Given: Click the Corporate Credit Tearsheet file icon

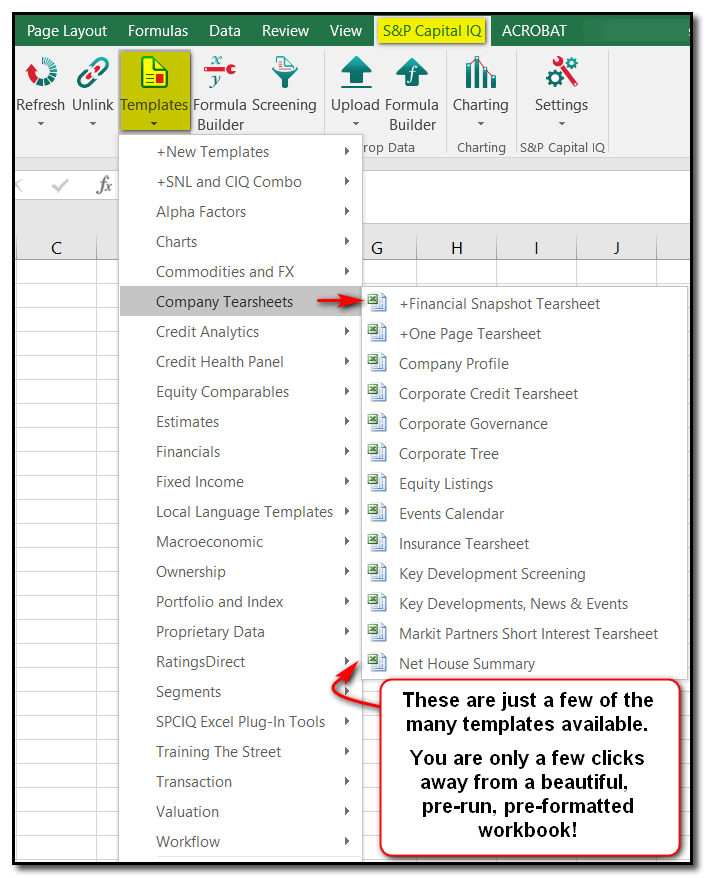Looking at the screenshot, I should click(x=377, y=392).
